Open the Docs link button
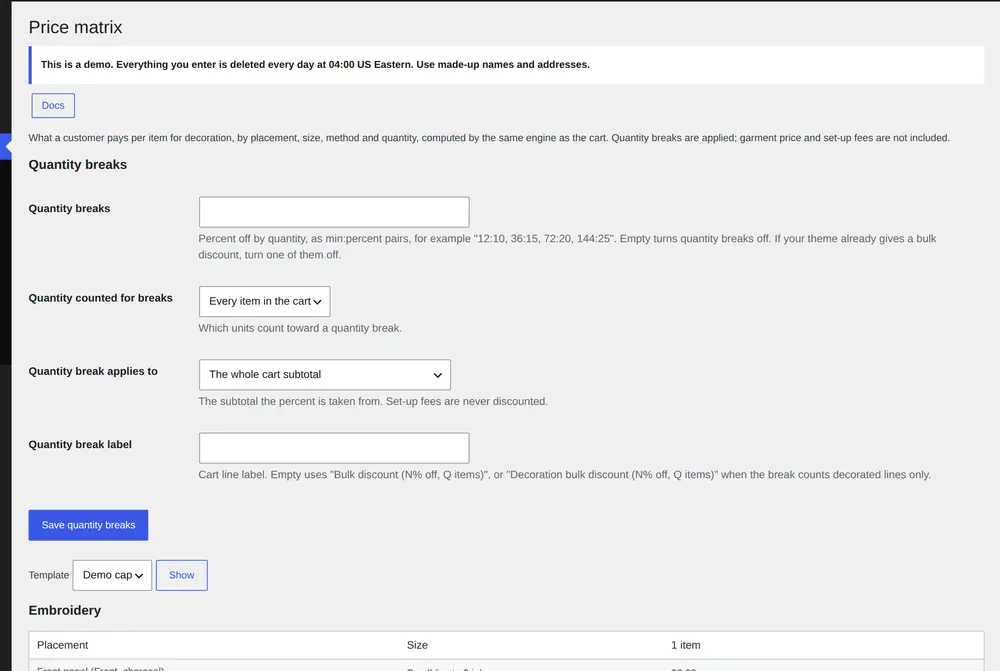The height and width of the screenshot is (671, 1000). point(53,105)
